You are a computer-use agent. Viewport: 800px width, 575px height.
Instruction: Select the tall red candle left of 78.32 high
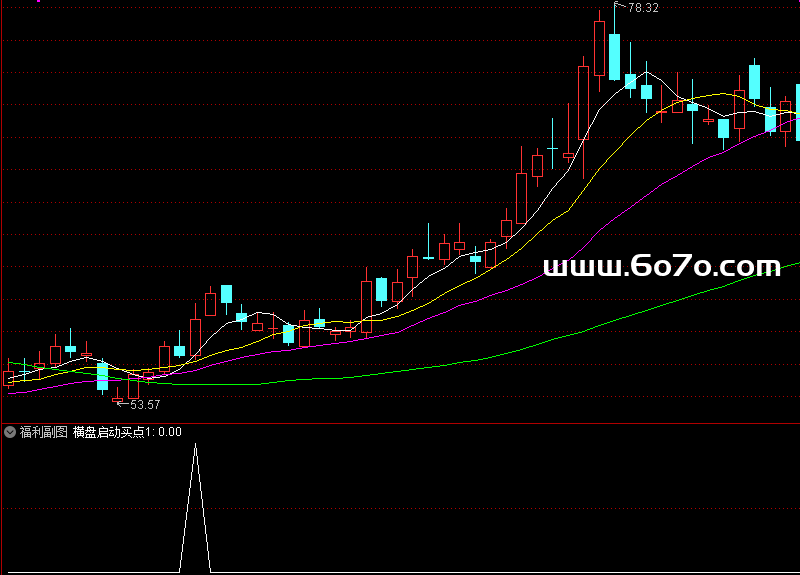(x=599, y=48)
